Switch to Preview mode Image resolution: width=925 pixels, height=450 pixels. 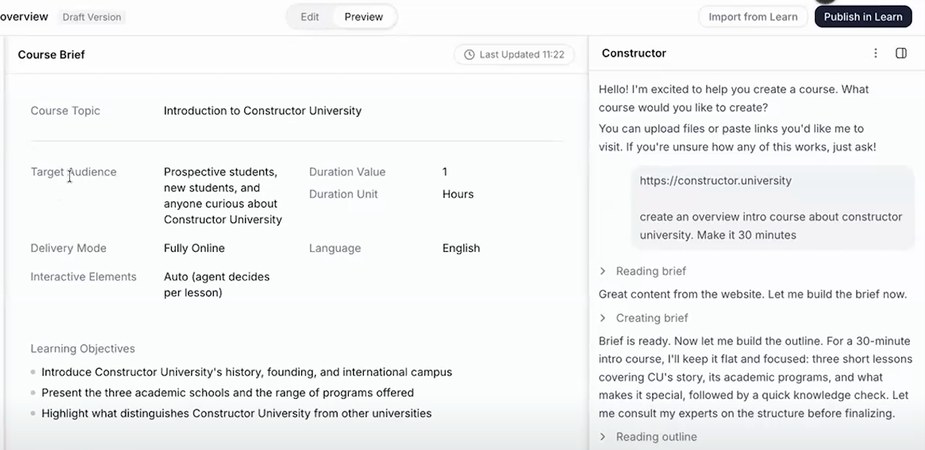tap(363, 17)
